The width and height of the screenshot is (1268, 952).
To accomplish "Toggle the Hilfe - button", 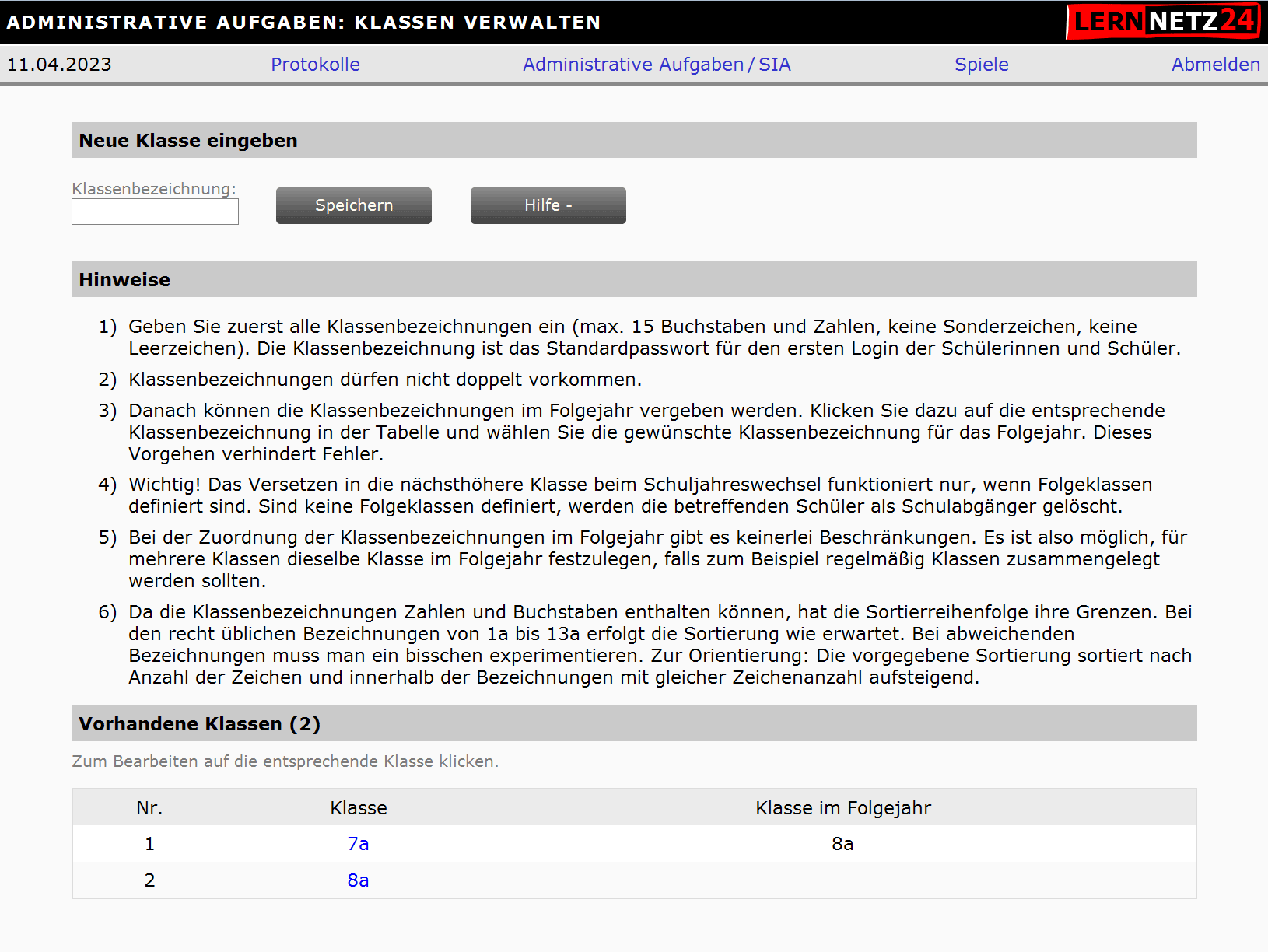I will click(x=548, y=205).
